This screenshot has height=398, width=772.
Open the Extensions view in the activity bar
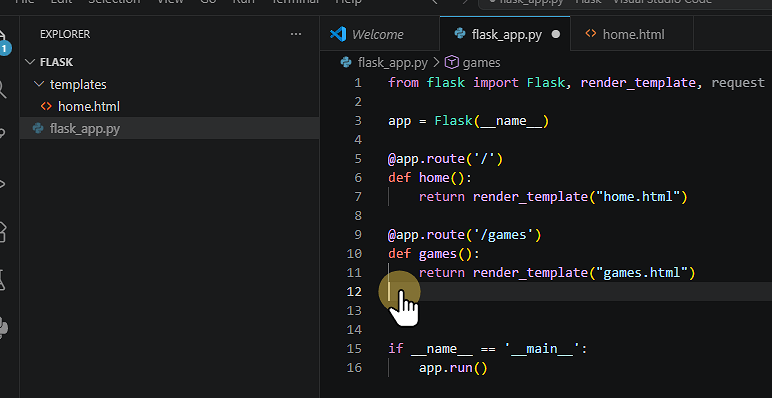[2, 232]
